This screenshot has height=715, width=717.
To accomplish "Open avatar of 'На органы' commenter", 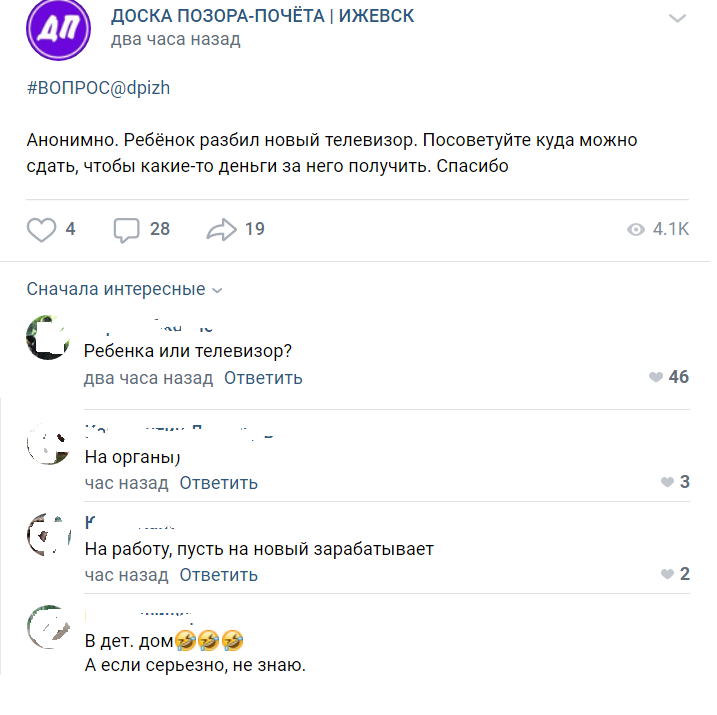I will coord(48,443).
